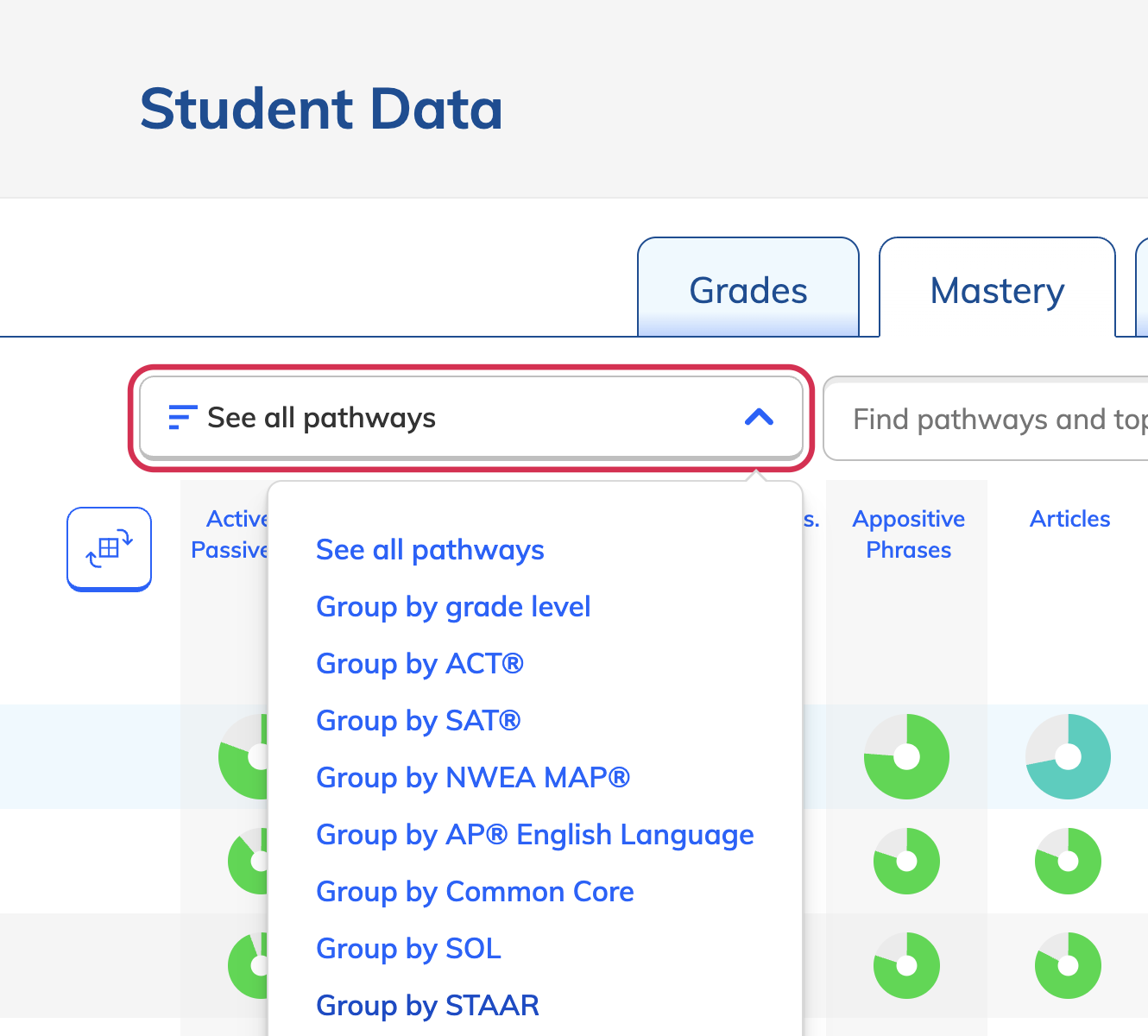Image resolution: width=1148 pixels, height=1036 pixels.
Task: Click Appositive Phrases mastery chart in third row
Action: pos(906,965)
